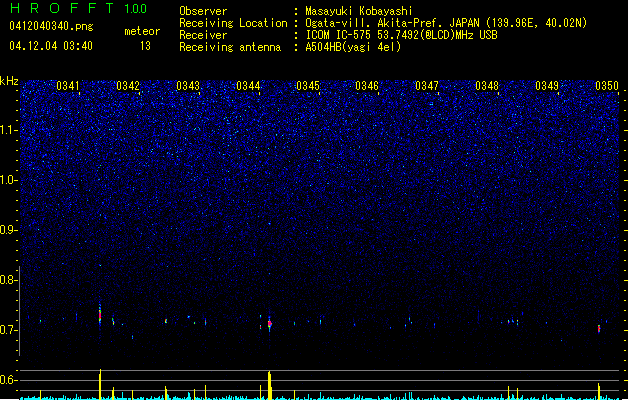
Task: Click the 0349 time marker
Action: click(547, 86)
